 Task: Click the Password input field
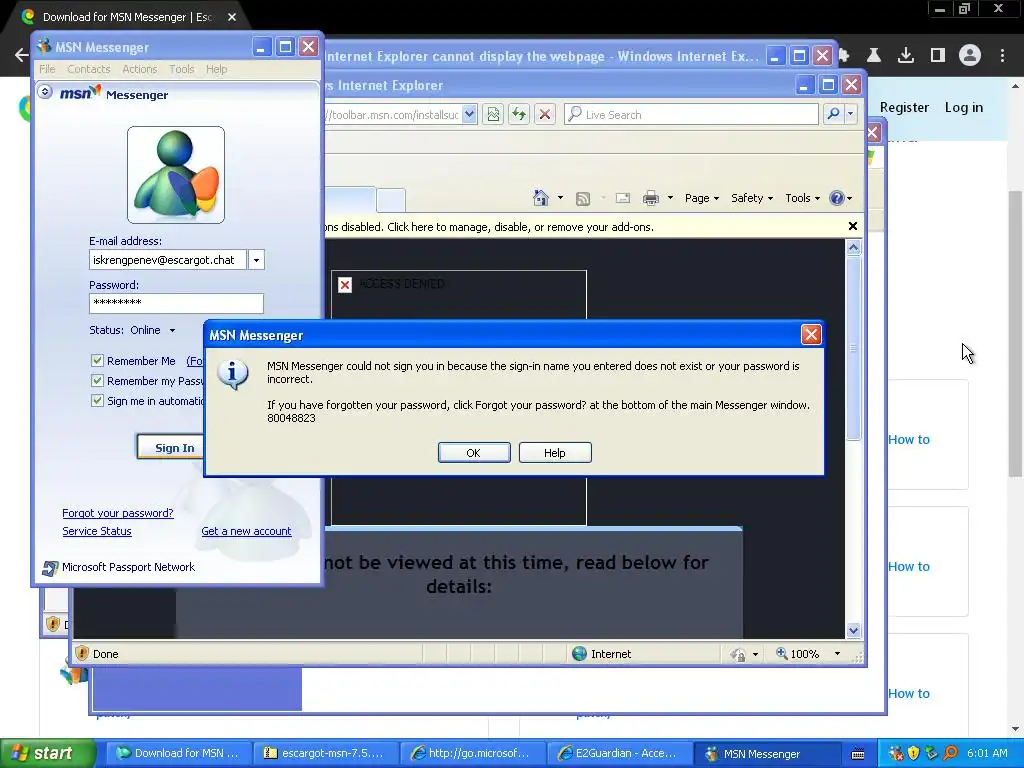click(176, 303)
